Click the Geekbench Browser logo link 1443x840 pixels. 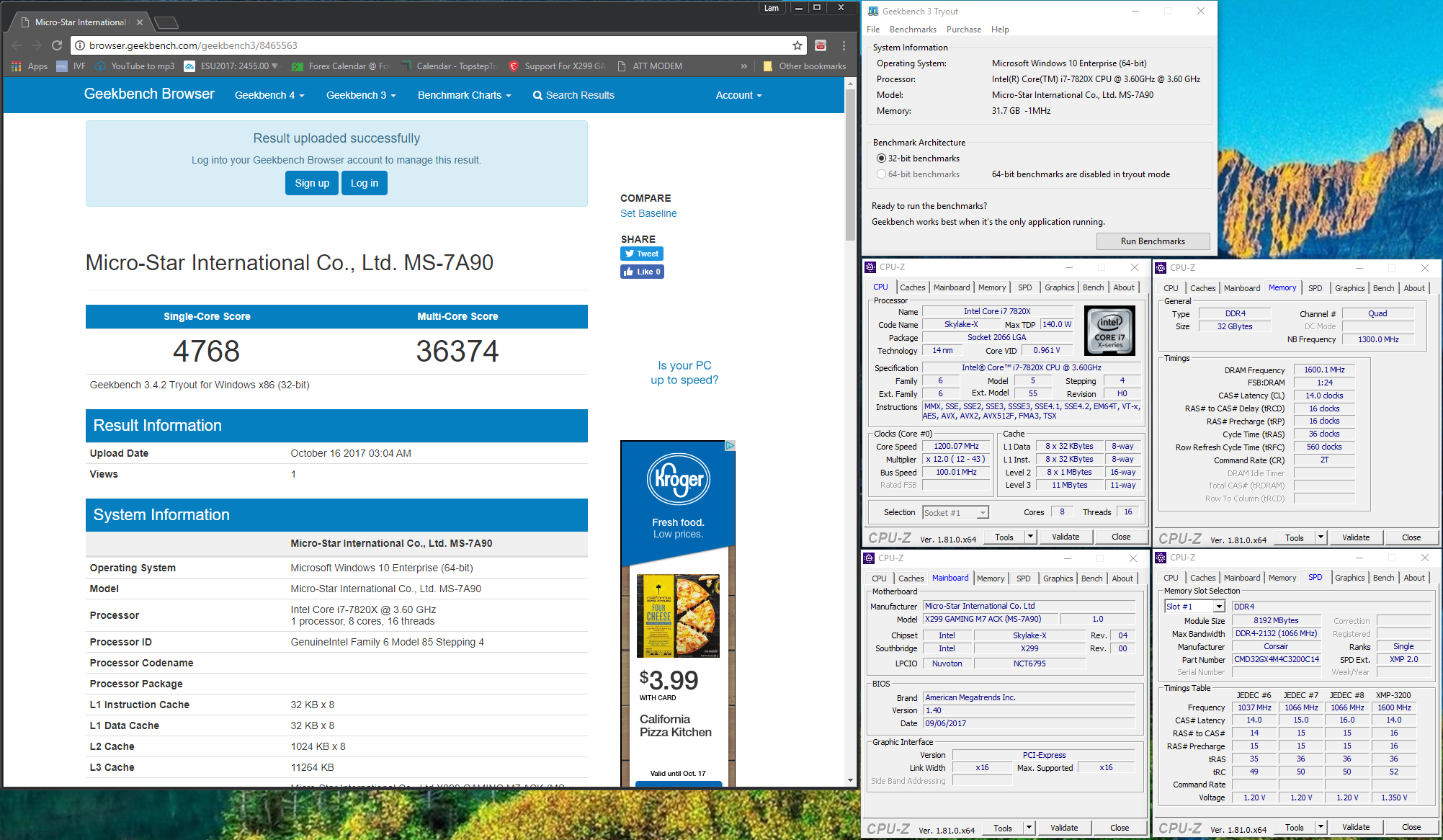pos(149,94)
